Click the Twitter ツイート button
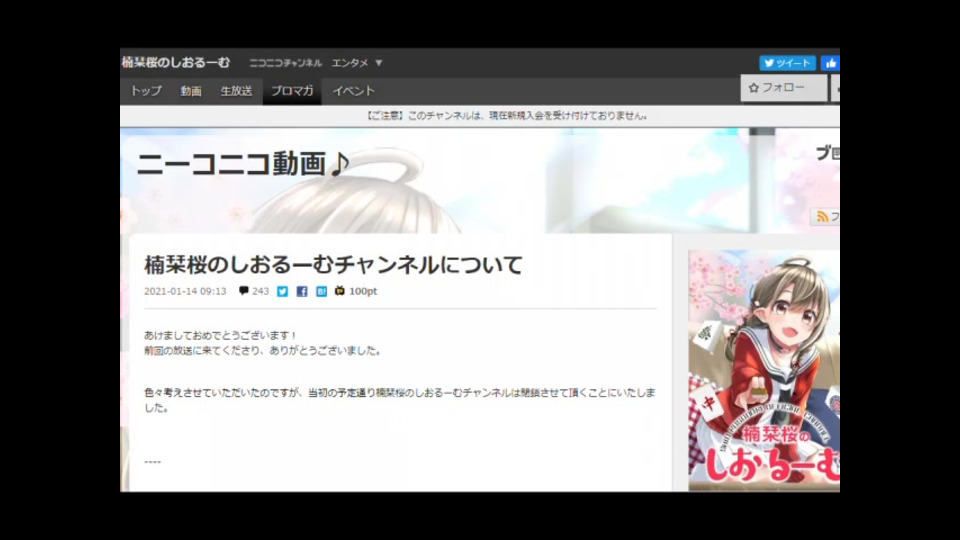 (x=787, y=63)
